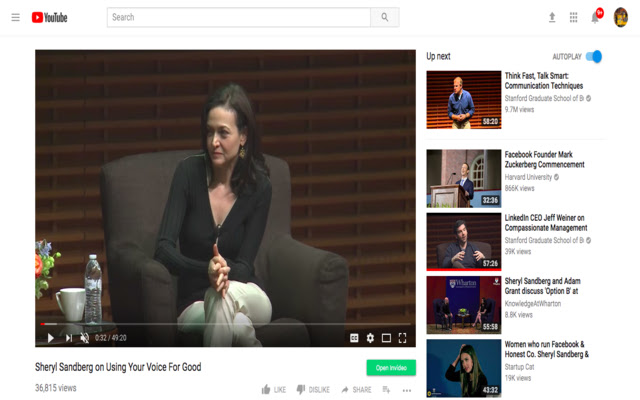Screen dimensions: 640x400
Task: Open LinkedIn CEO Jeff Weiner title
Action: (x=546, y=223)
